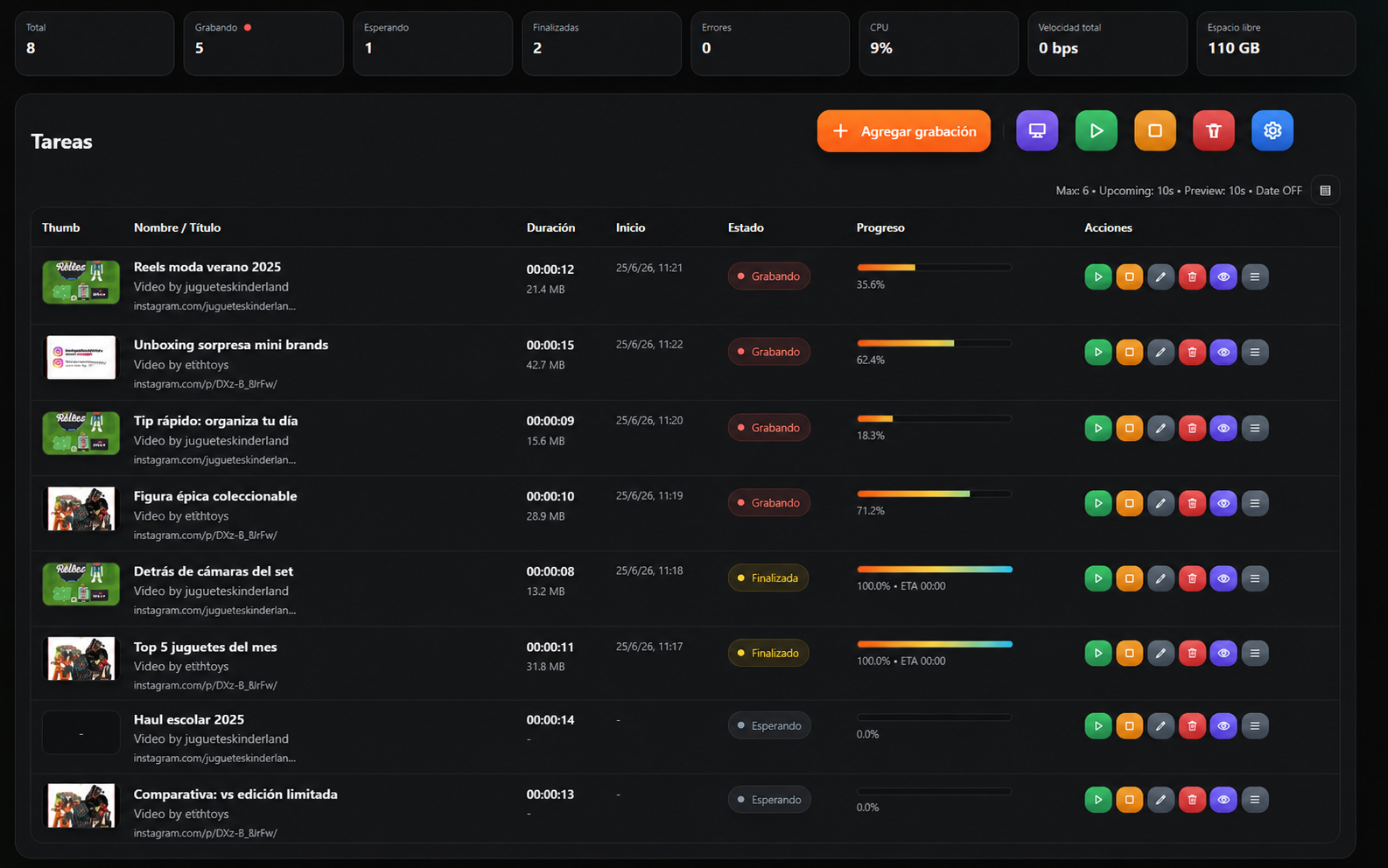The height and width of the screenshot is (868, 1388).
Task: Edit the Tip rápido: organiza tu día task
Action: (1160, 428)
